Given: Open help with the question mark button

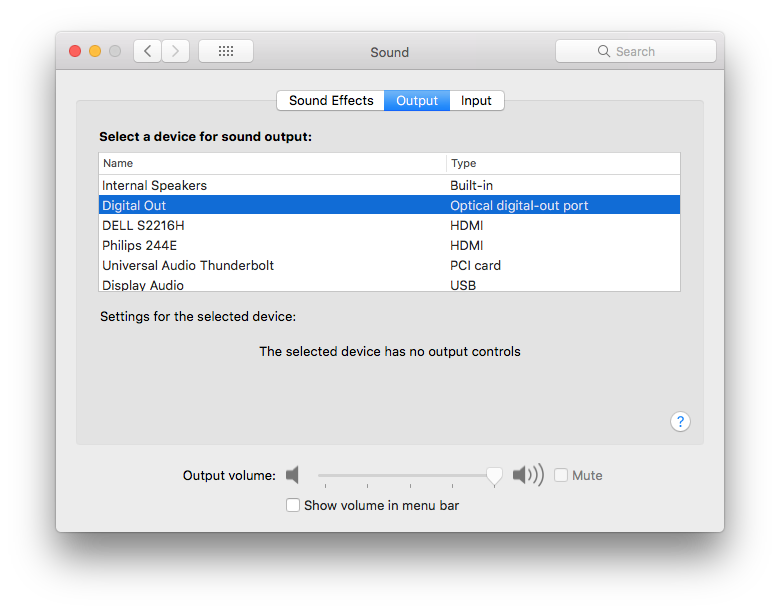Looking at the screenshot, I should point(680,421).
